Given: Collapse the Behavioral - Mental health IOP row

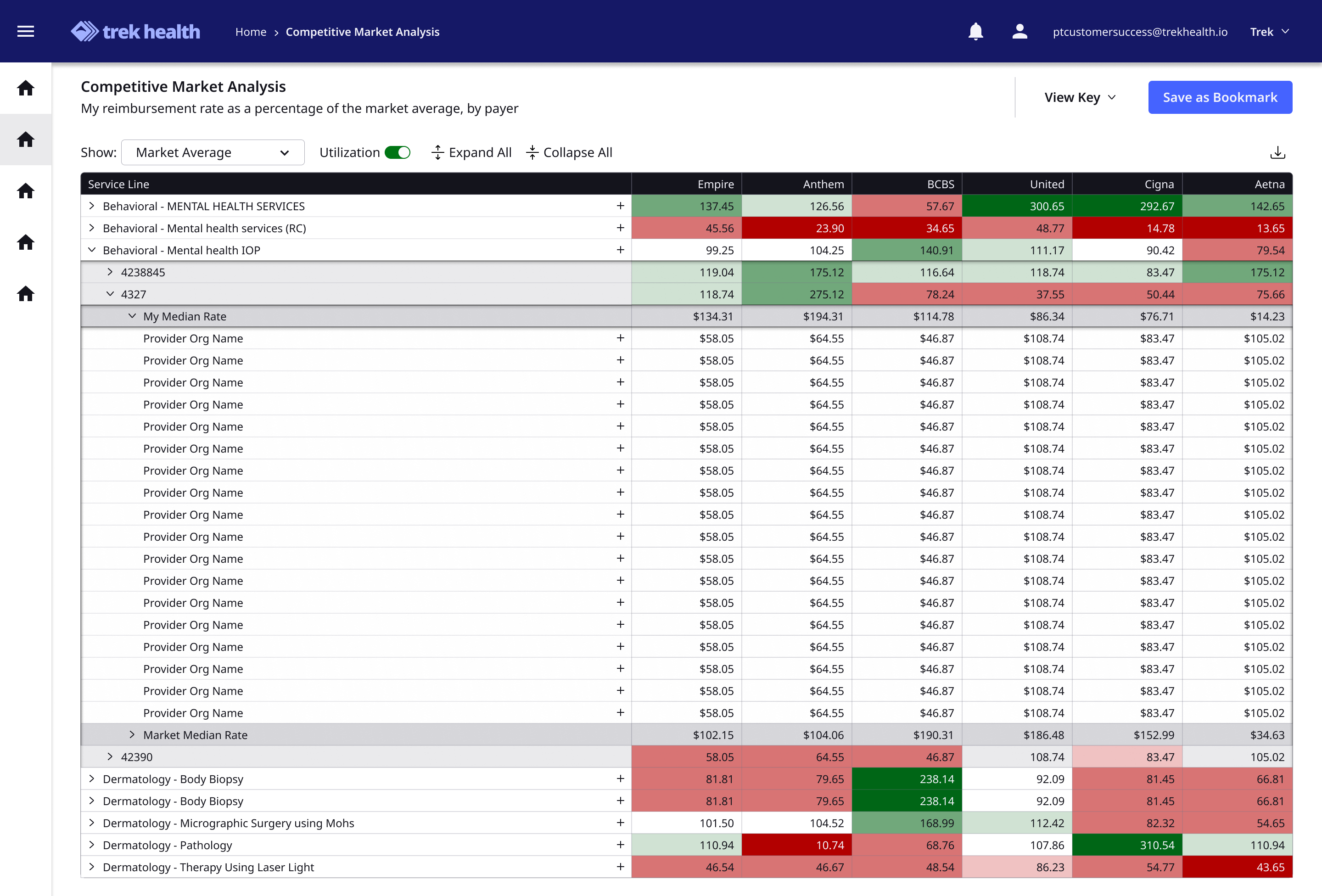Looking at the screenshot, I should [x=92, y=250].
